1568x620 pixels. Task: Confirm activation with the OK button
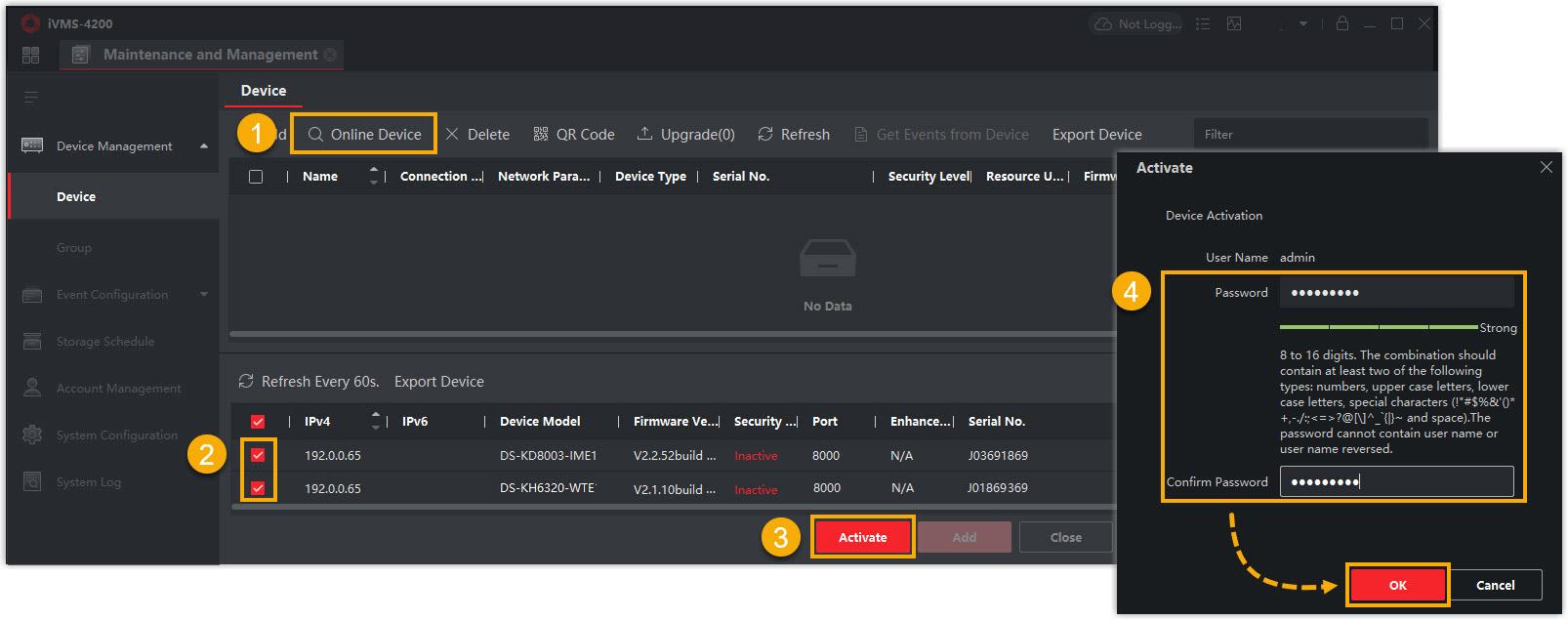coord(1397,585)
